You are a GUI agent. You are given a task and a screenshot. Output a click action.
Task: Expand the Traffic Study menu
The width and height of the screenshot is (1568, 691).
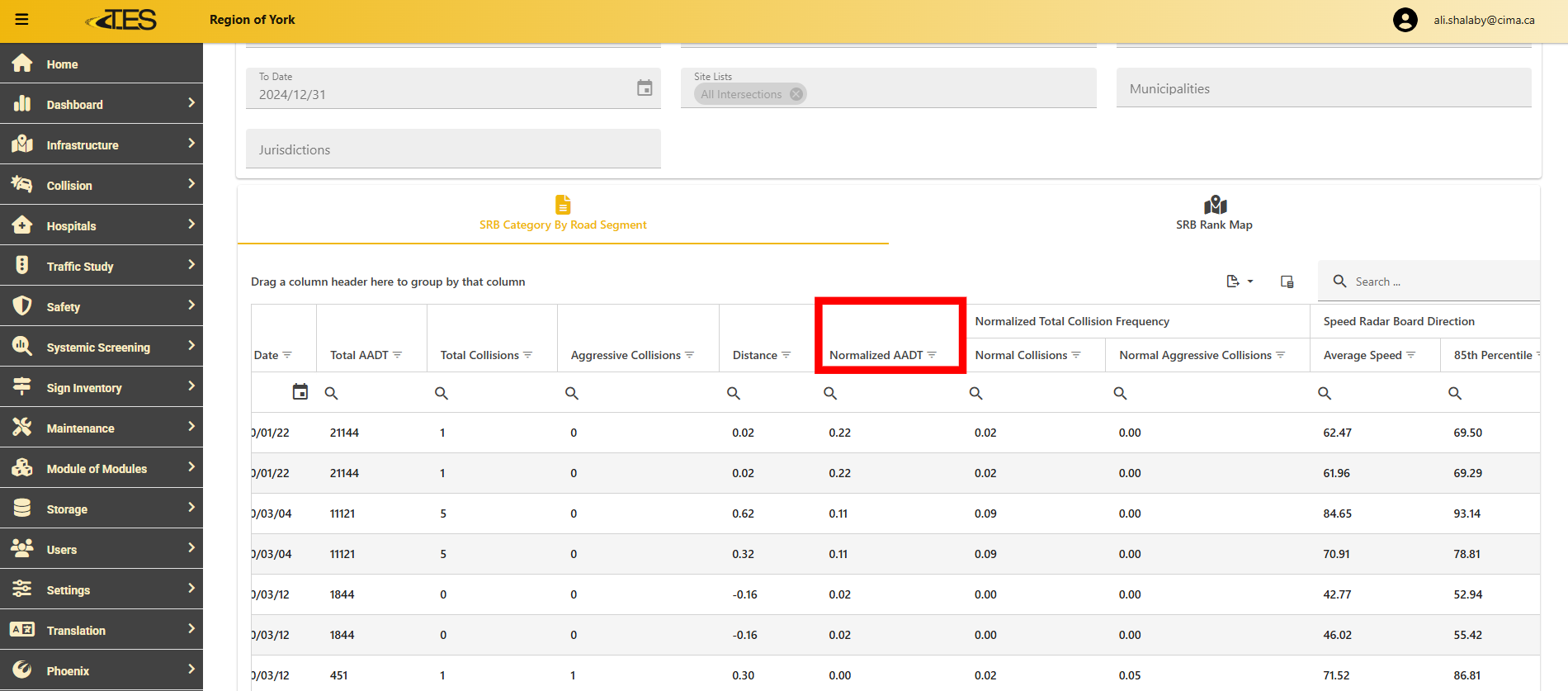(x=101, y=266)
